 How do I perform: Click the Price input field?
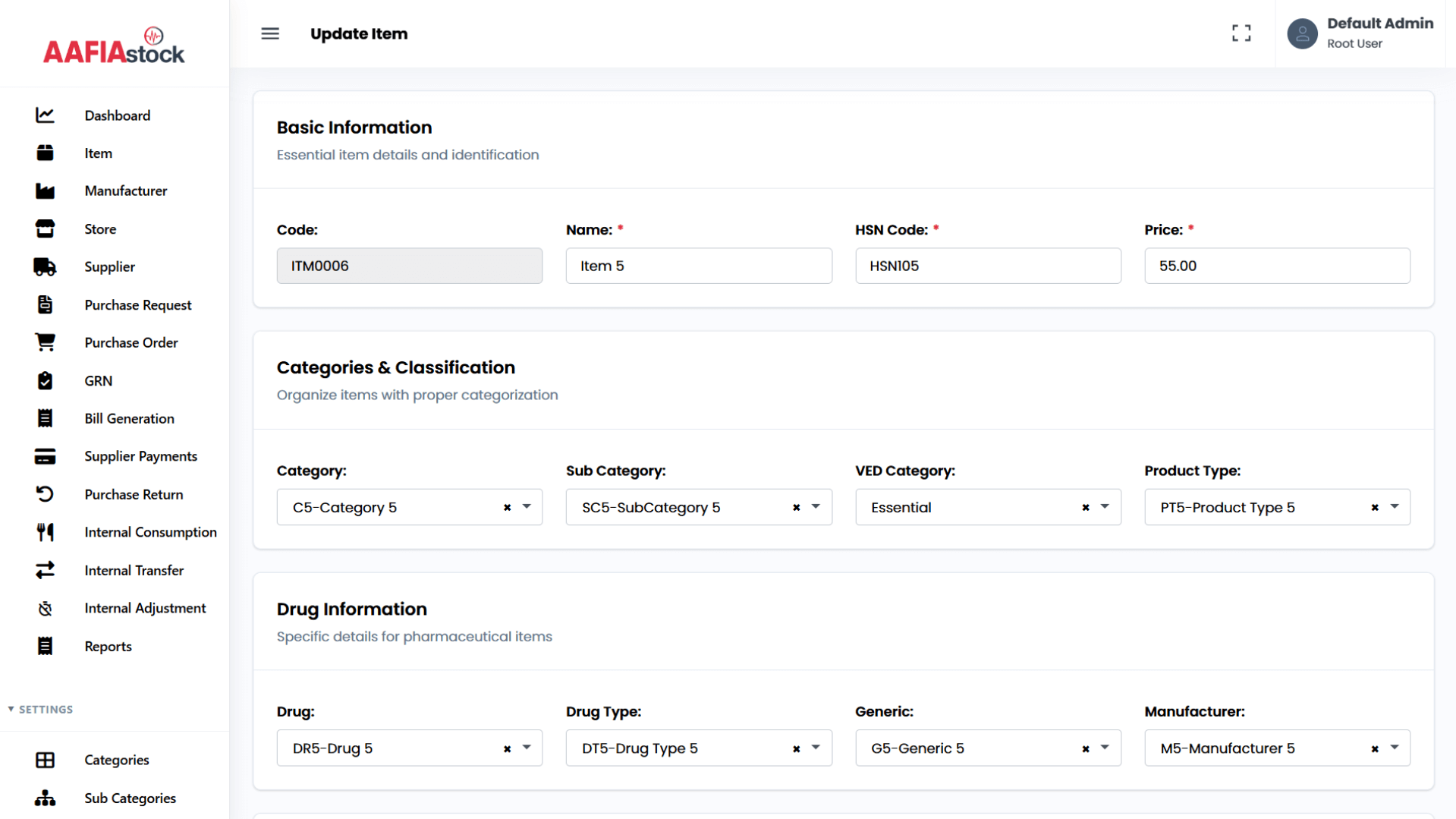[1277, 266]
